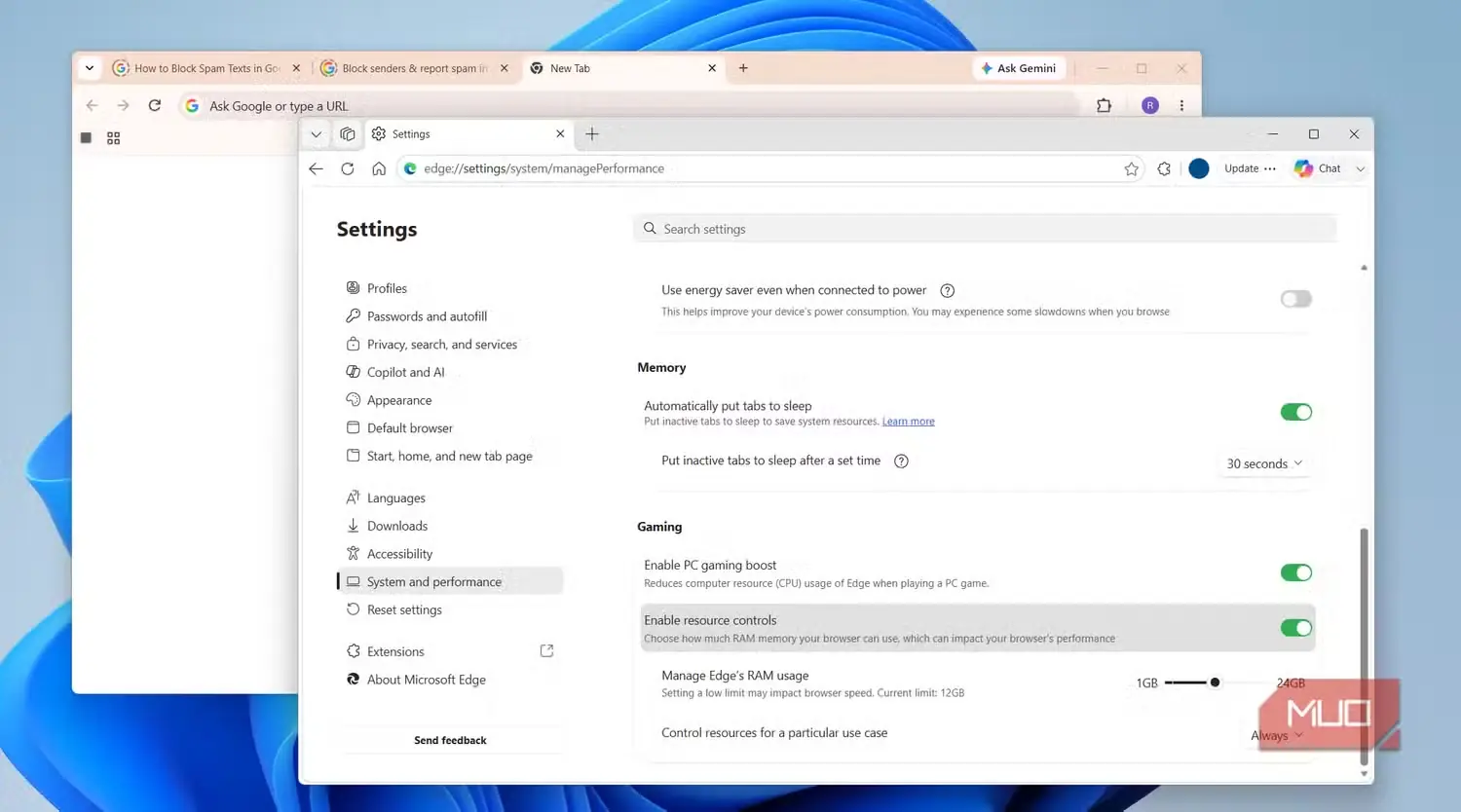Toggle Automatically put tabs to sleep
This screenshot has width=1461, height=812.
[x=1295, y=412]
